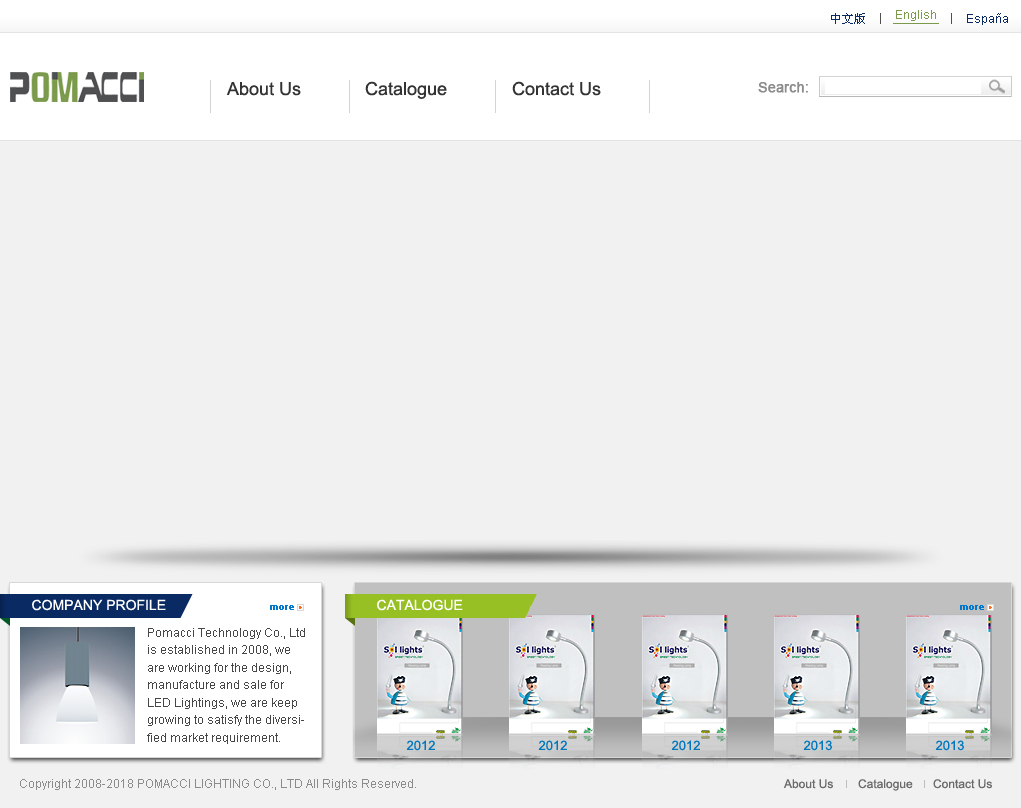
Task: Click the more link in Catalogue panel
Action: coord(976,607)
